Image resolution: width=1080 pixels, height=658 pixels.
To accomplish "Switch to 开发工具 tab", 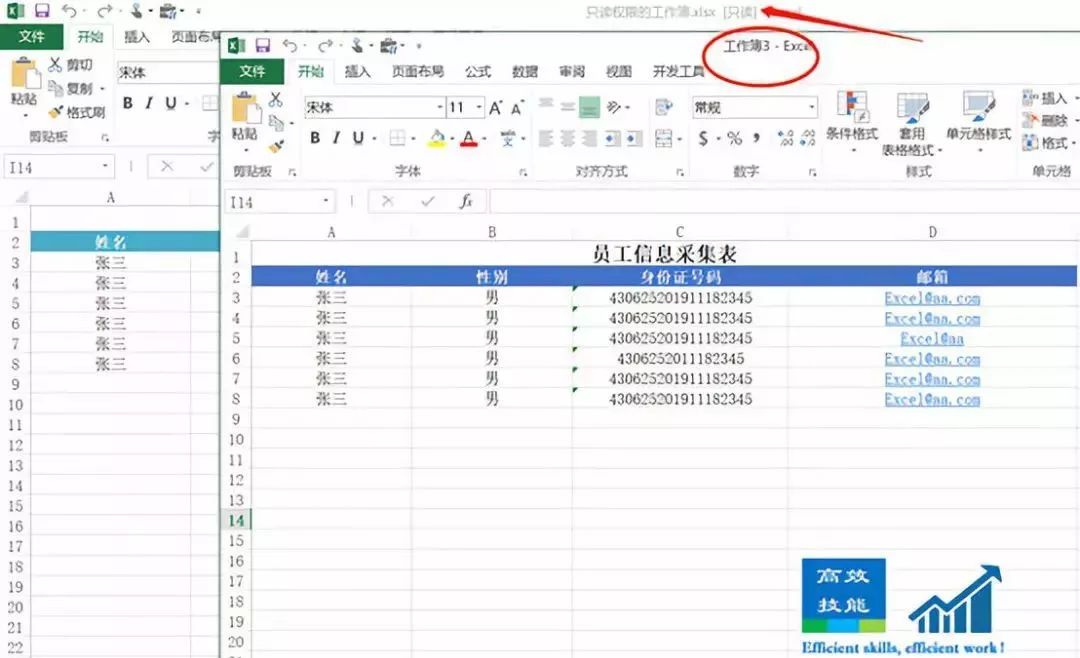I will coord(678,72).
